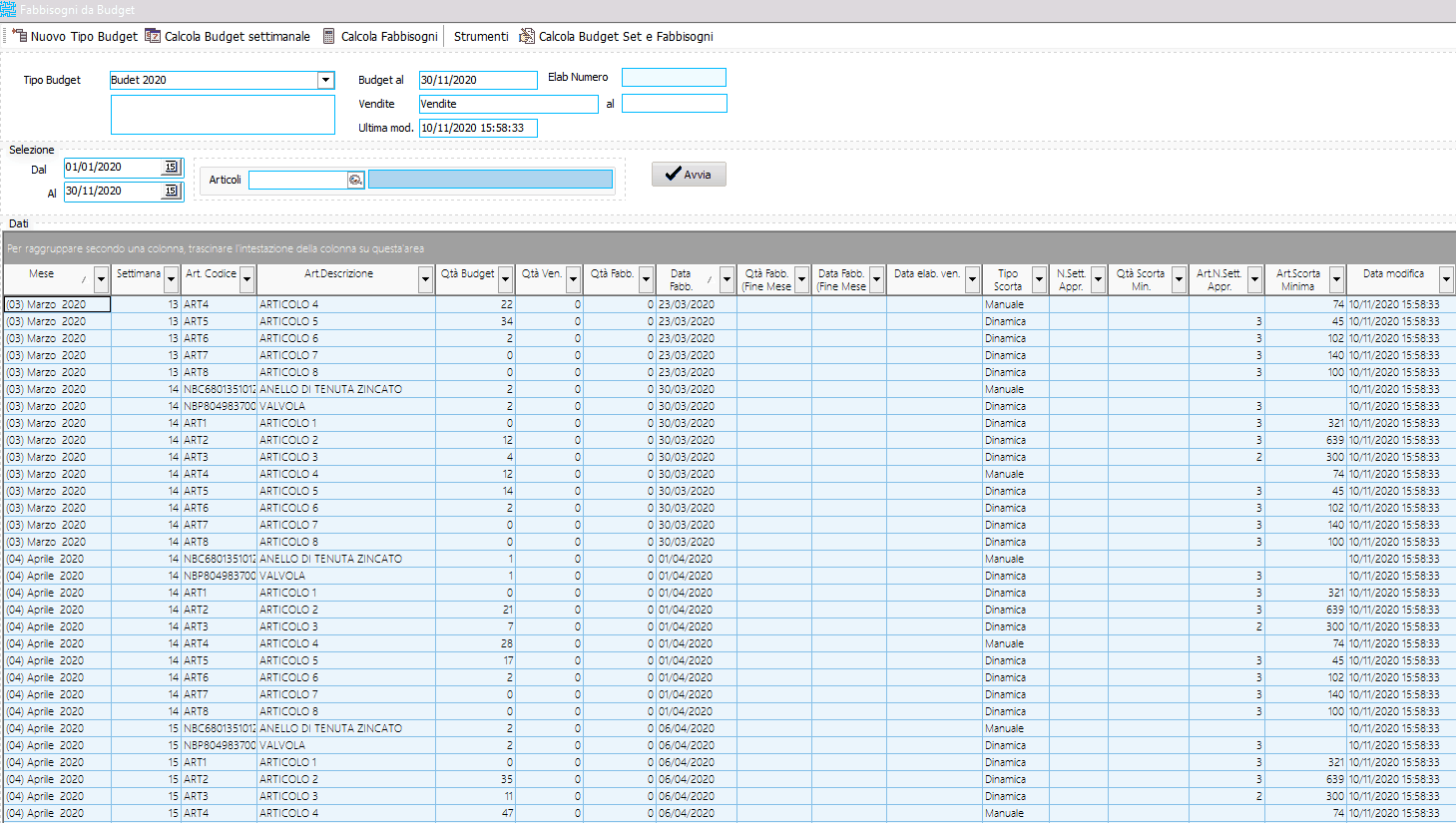Click the Articoli lookup search icon

click(x=355, y=180)
